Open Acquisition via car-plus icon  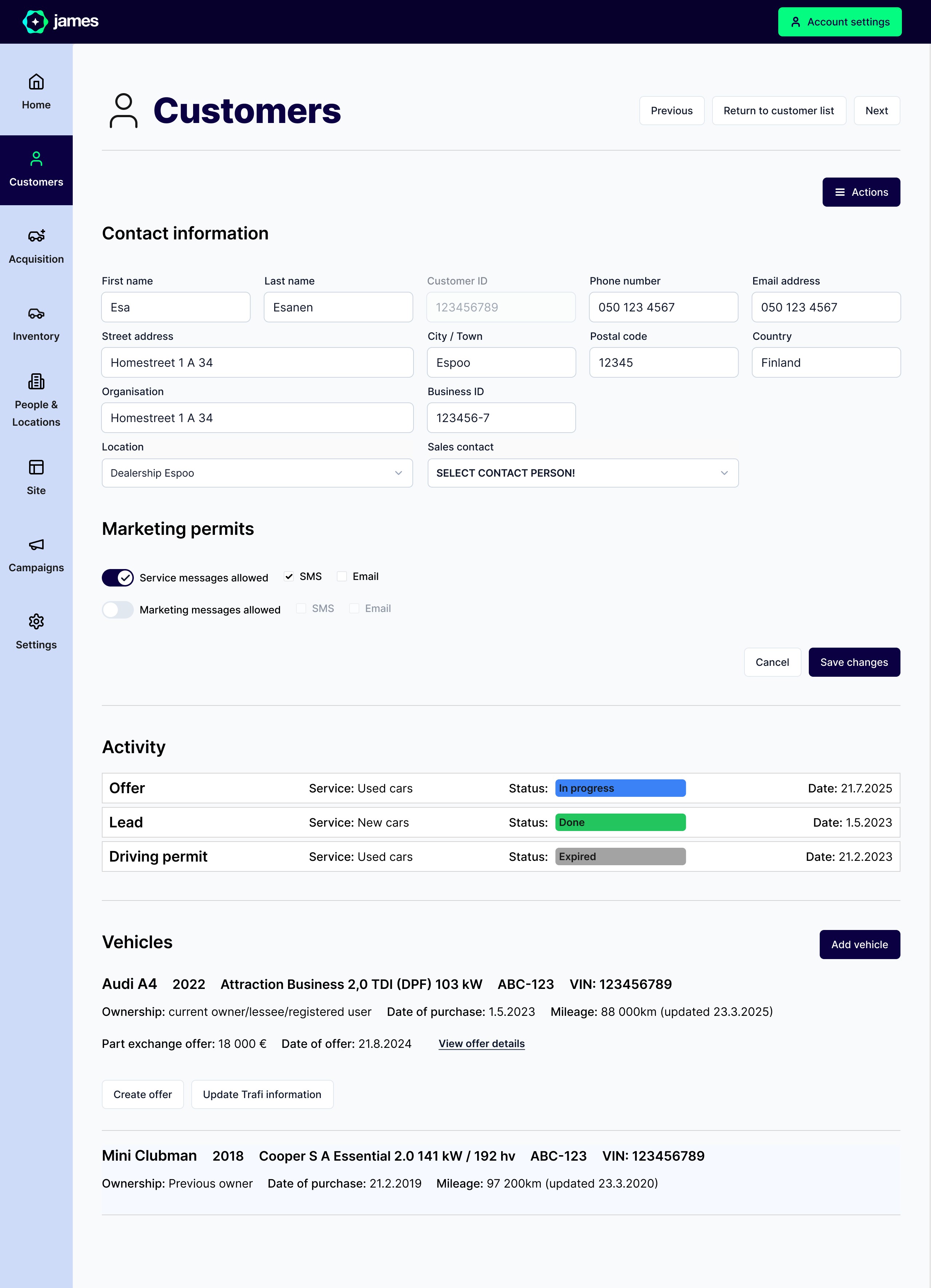[x=36, y=236]
